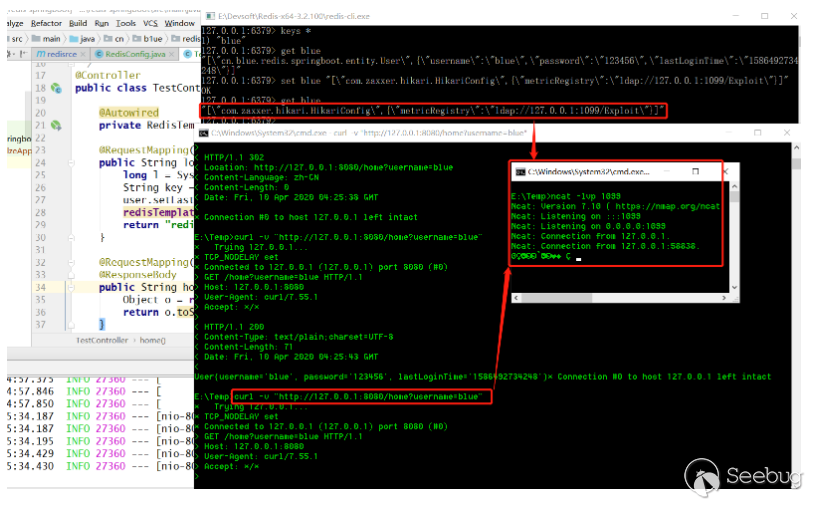Click the collapse panel icon beside the tabs
831x505 pixels.
23,54
